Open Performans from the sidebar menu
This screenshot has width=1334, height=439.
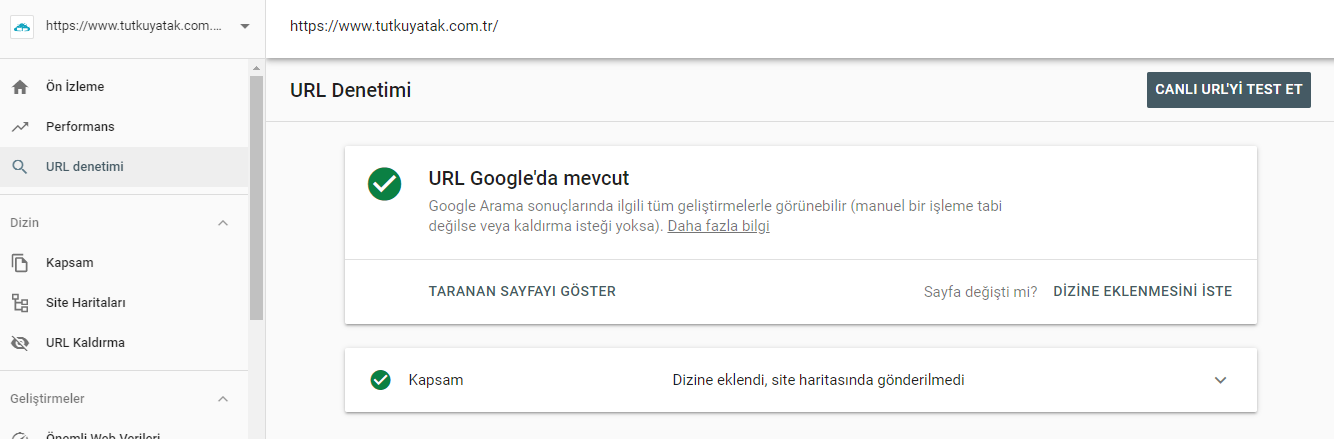click(80, 127)
